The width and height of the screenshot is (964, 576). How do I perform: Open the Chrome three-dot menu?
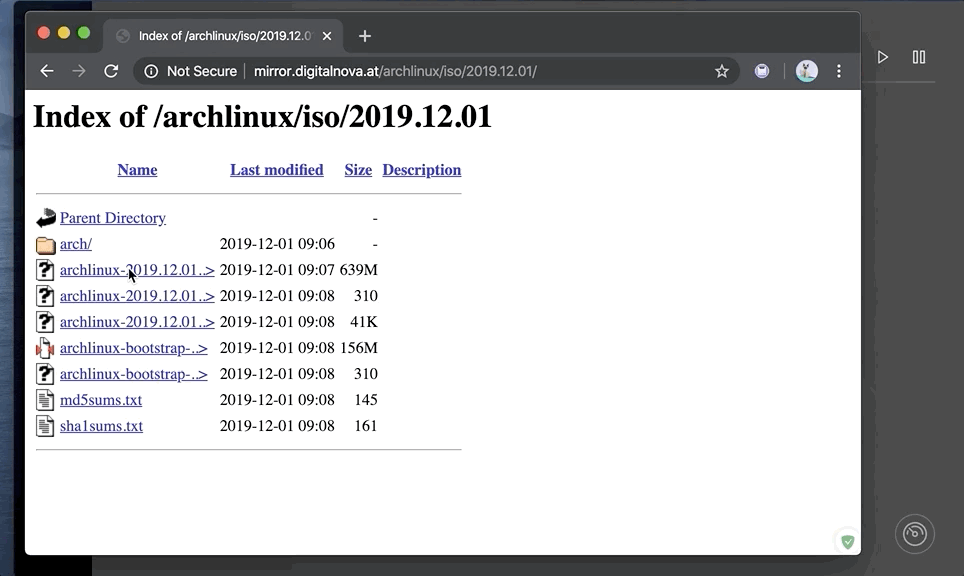point(839,71)
